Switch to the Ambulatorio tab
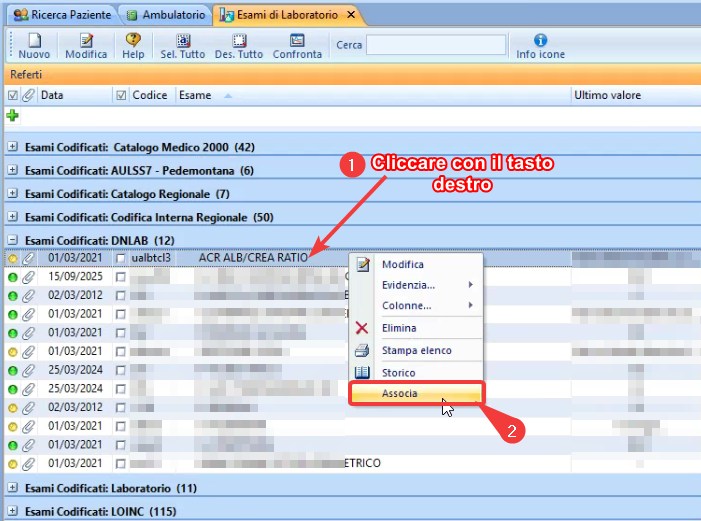Image resolution: width=701 pixels, height=521 pixels. pyautogui.click(x=166, y=15)
